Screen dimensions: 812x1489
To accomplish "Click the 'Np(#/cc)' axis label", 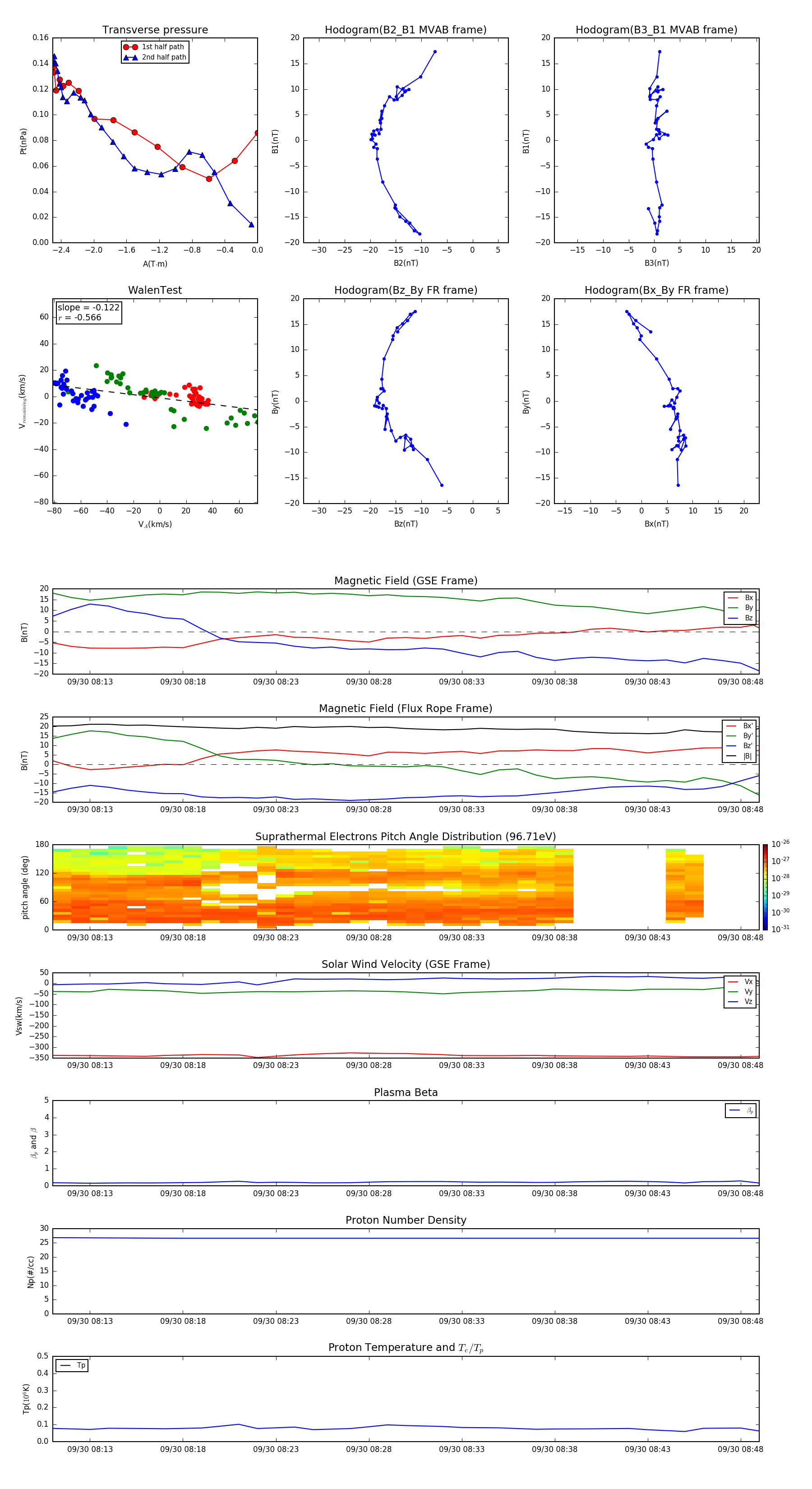I will [31, 1272].
